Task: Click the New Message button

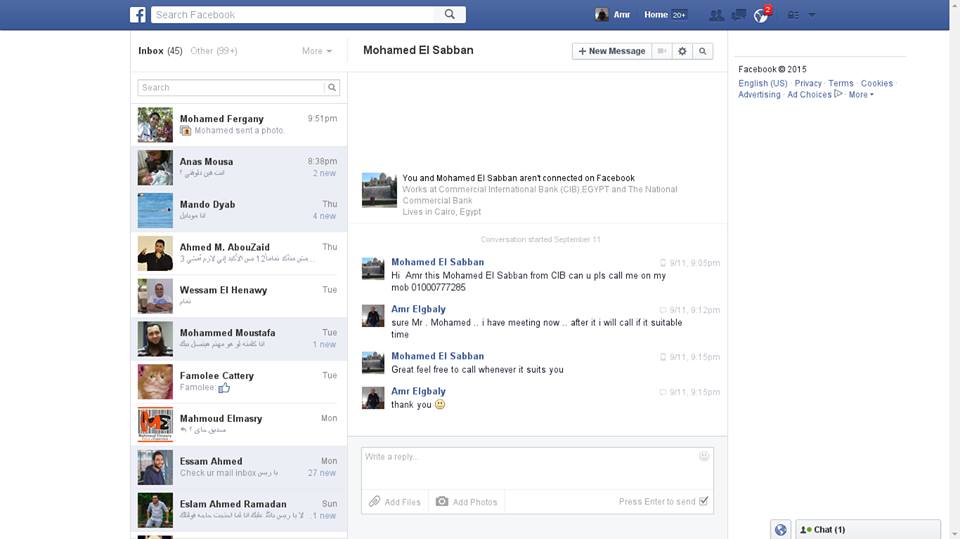Action: 611,51
